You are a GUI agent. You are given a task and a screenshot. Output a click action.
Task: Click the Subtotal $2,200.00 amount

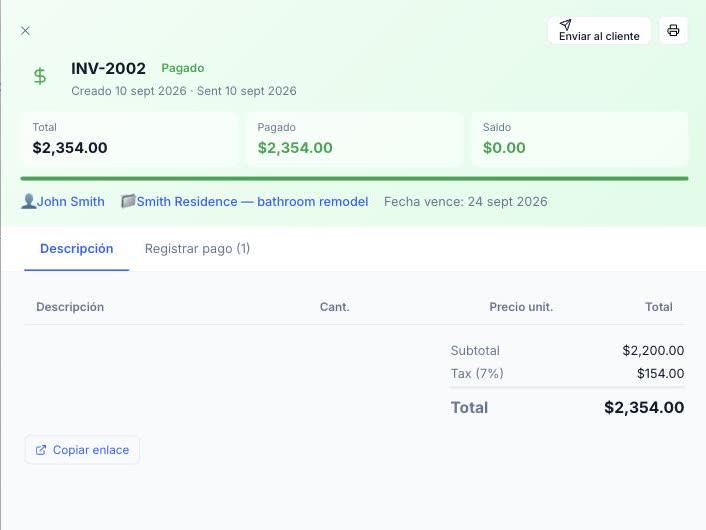653,350
